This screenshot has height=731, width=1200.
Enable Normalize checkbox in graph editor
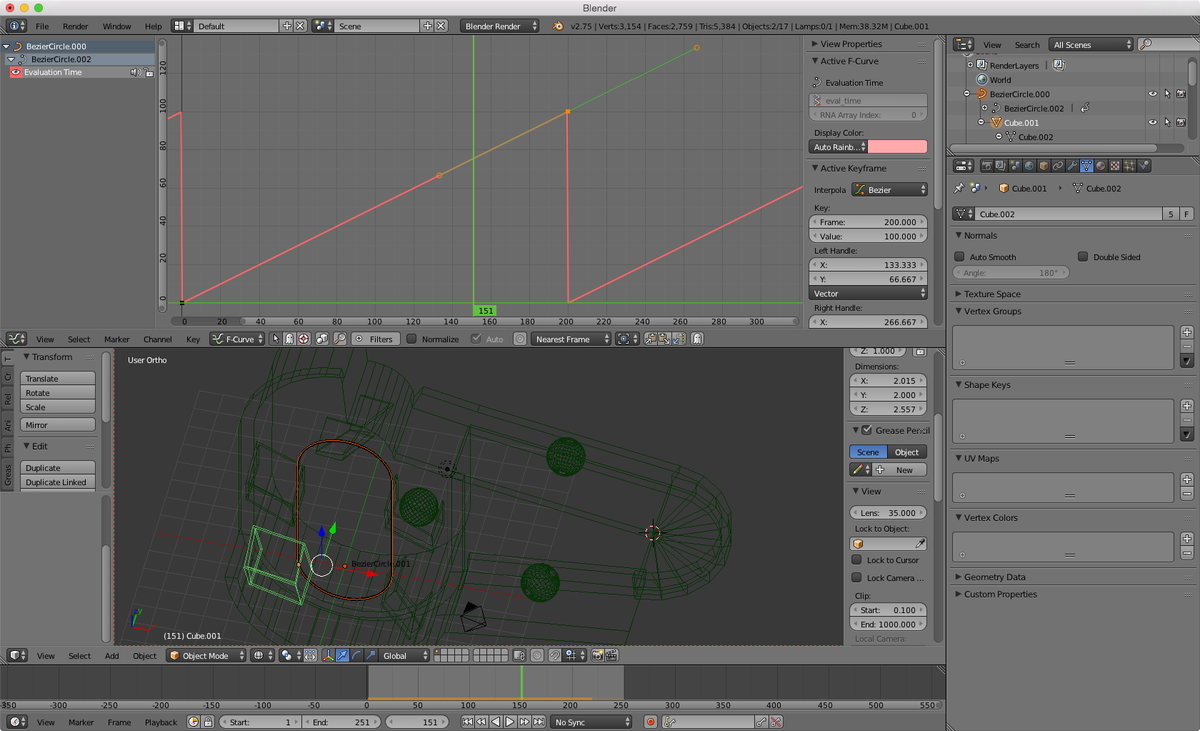pyautogui.click(x=411, y=339)
